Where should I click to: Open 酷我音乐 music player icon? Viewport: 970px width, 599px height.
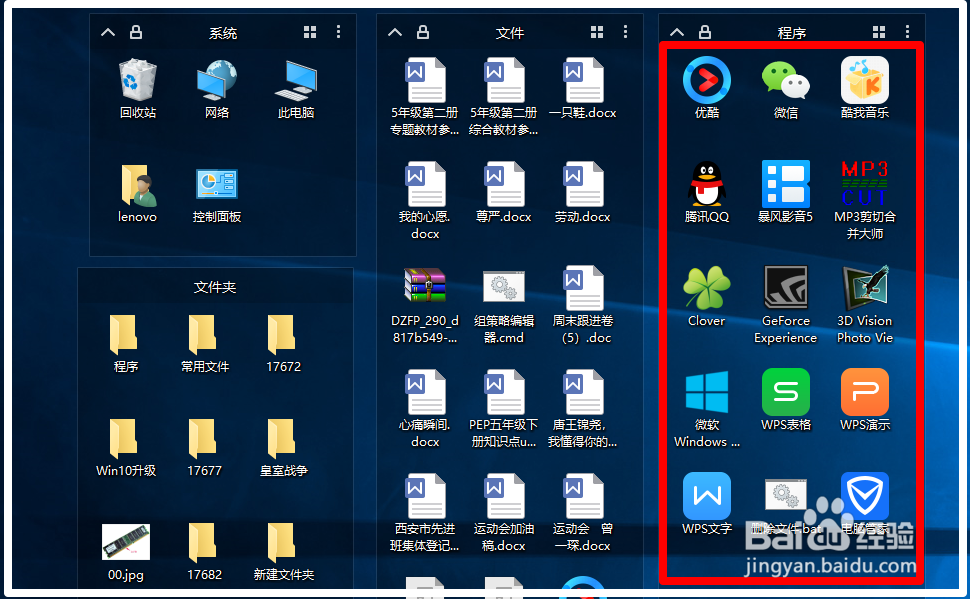[865, 80]
